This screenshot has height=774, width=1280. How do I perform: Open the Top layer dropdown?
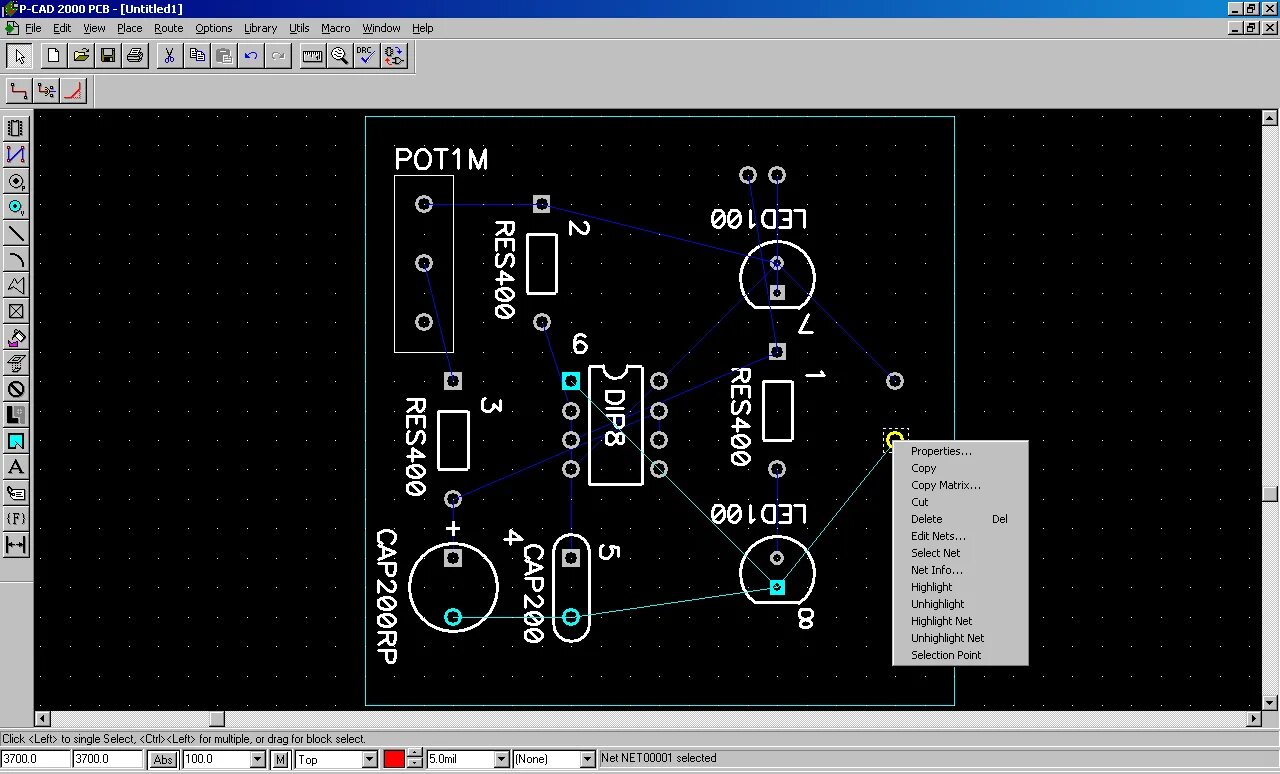[x=369, y=760]
